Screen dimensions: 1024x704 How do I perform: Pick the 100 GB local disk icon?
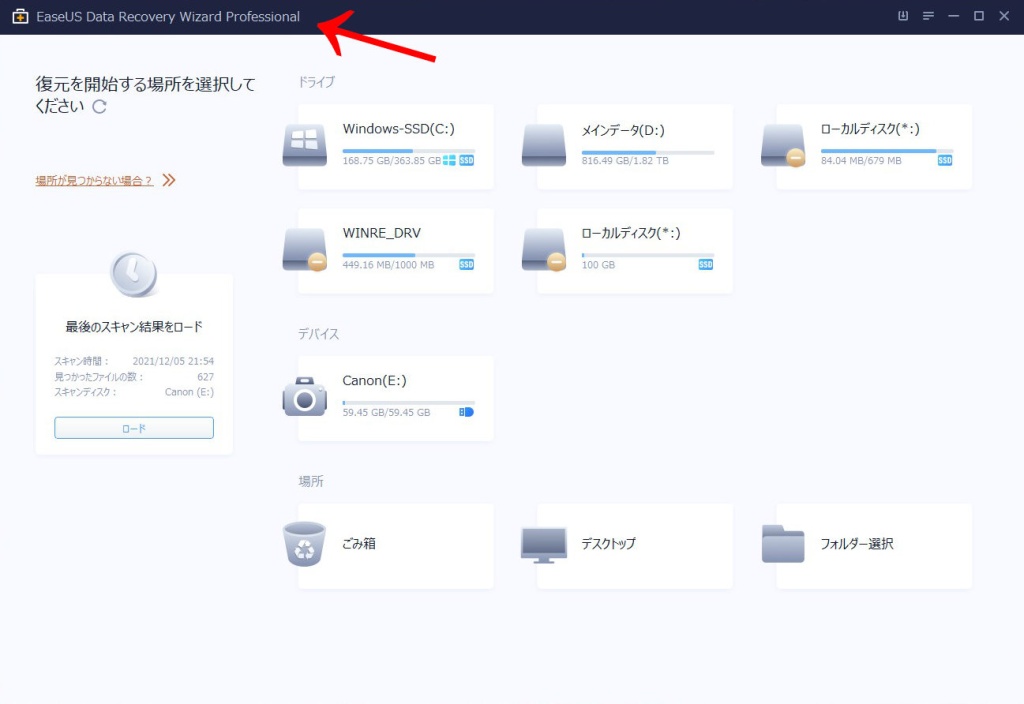point(543,250)
